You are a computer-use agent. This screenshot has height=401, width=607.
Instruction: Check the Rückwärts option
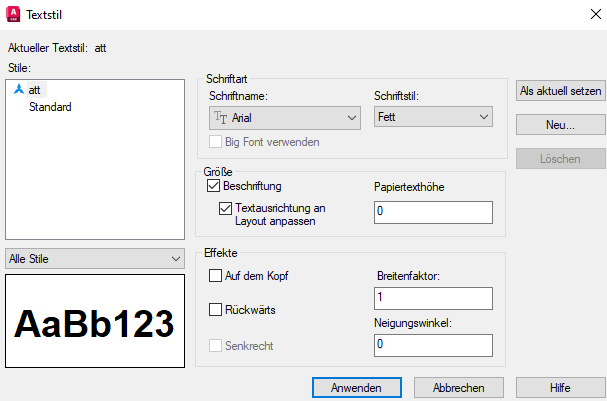coord(215,310)
